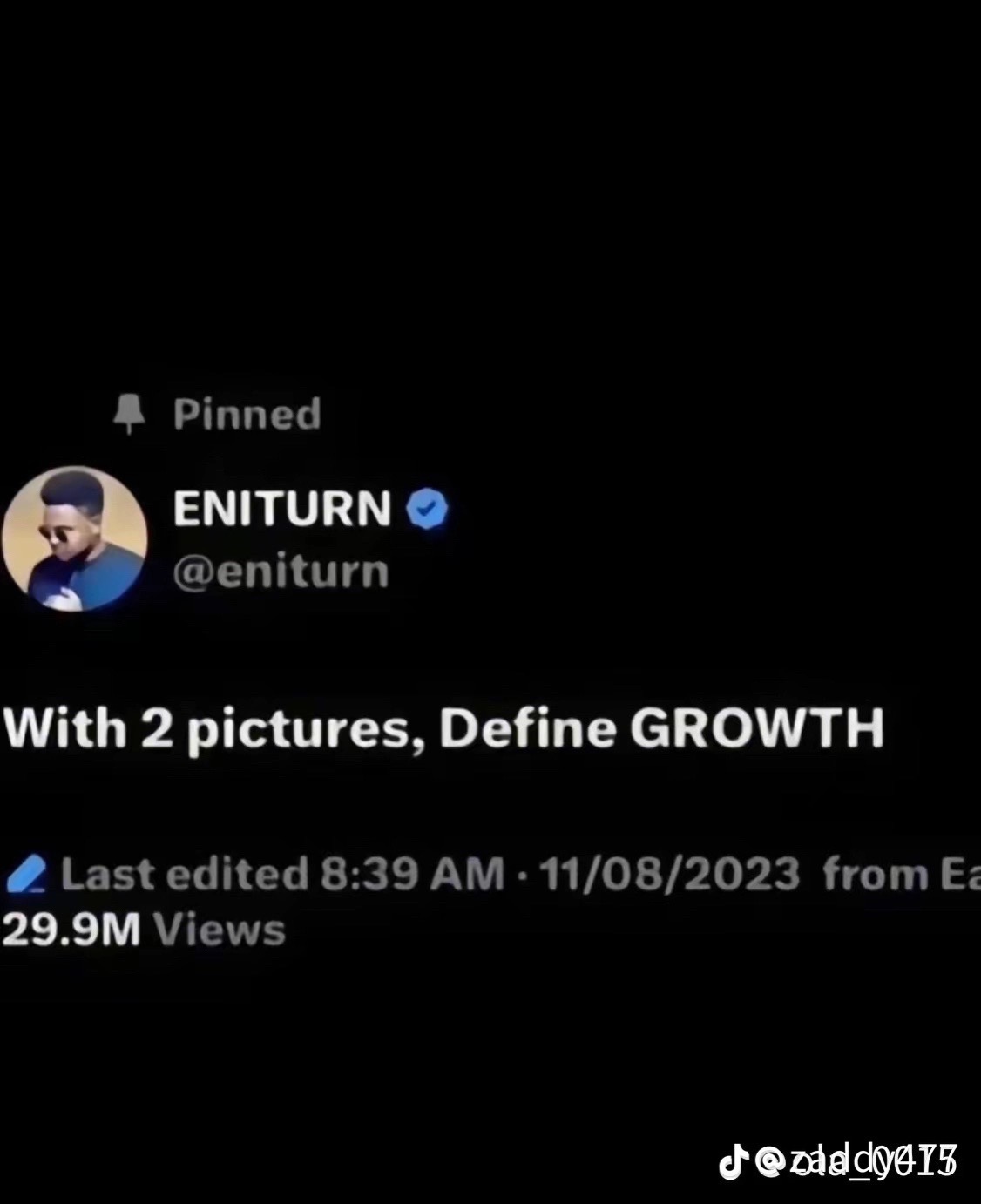Screen dimensions: 981x1204
Task: Open the @eniturn handle link
Action: point(281,572)
